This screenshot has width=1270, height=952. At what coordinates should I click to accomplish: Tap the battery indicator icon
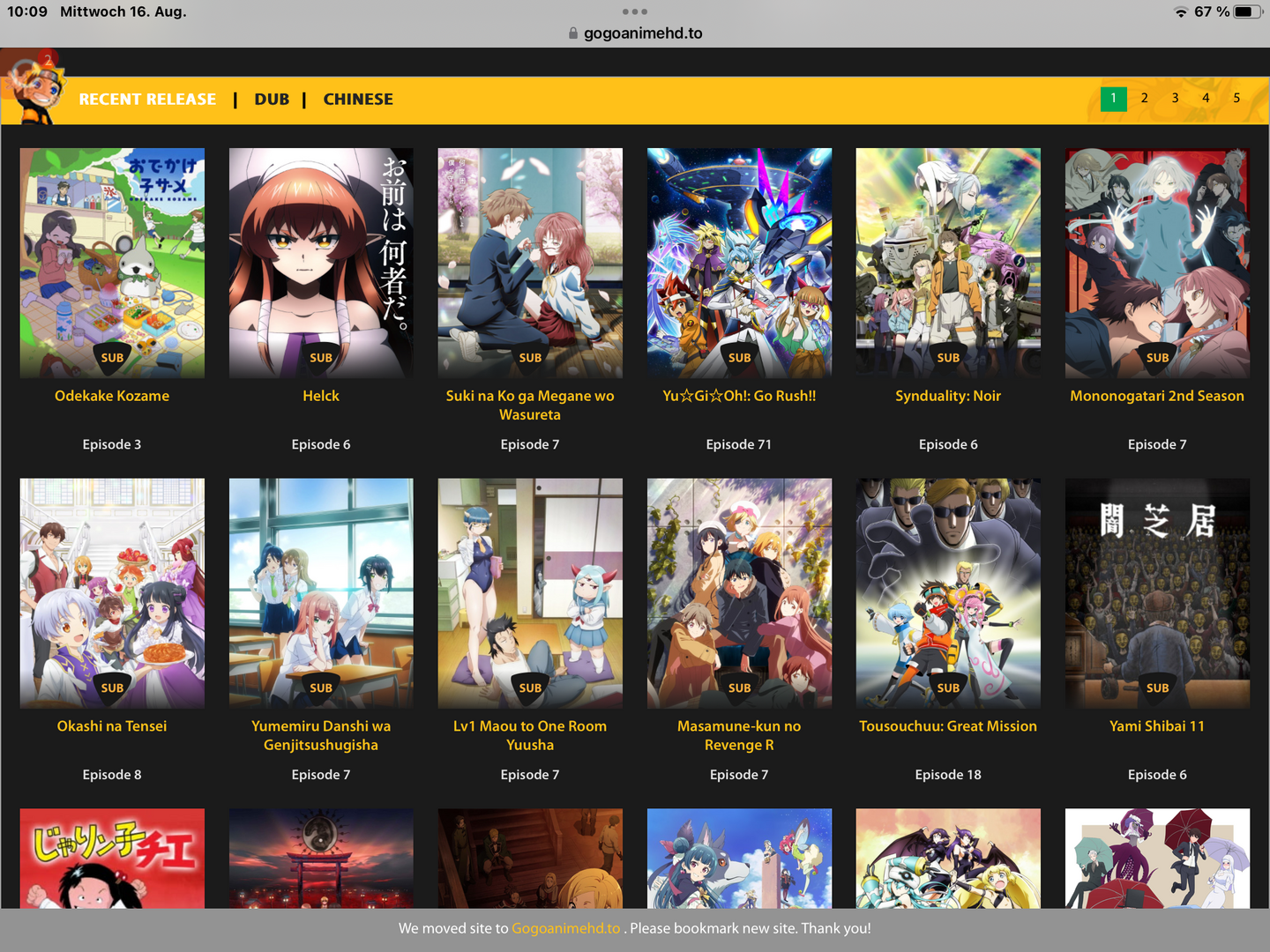point(1248,12)
